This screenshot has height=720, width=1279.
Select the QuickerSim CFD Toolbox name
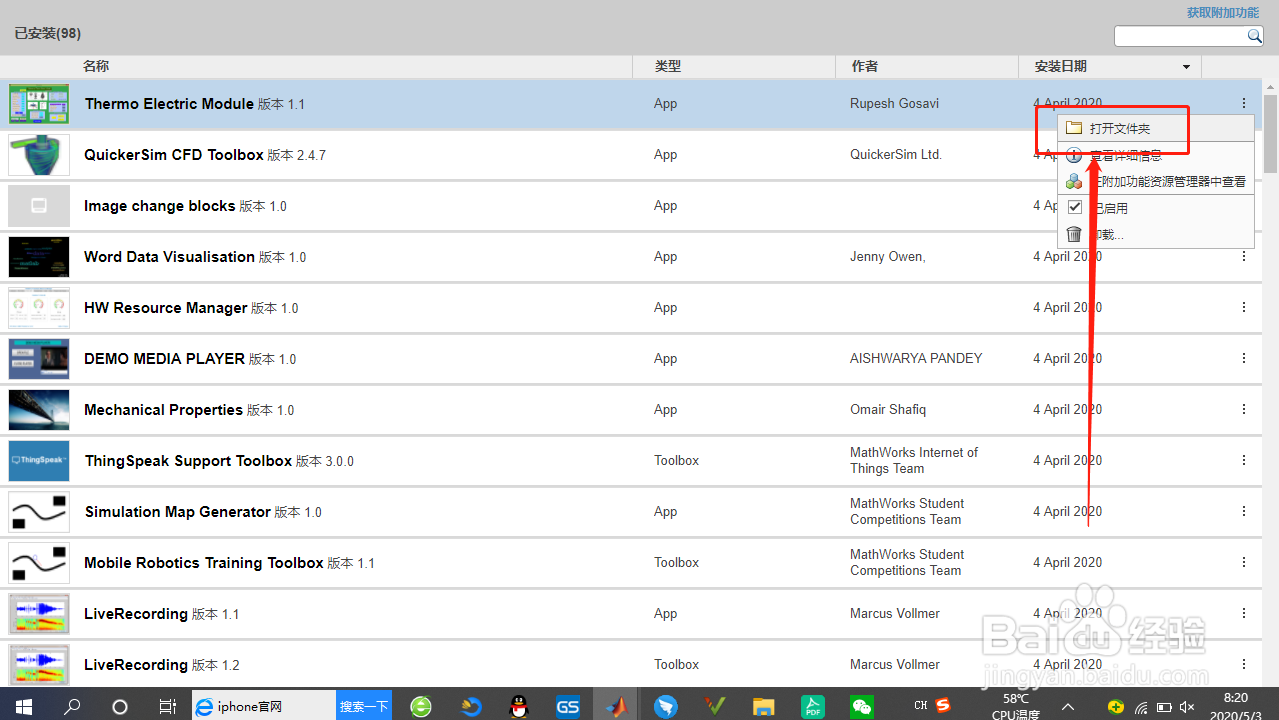click(x=174, y=155)
